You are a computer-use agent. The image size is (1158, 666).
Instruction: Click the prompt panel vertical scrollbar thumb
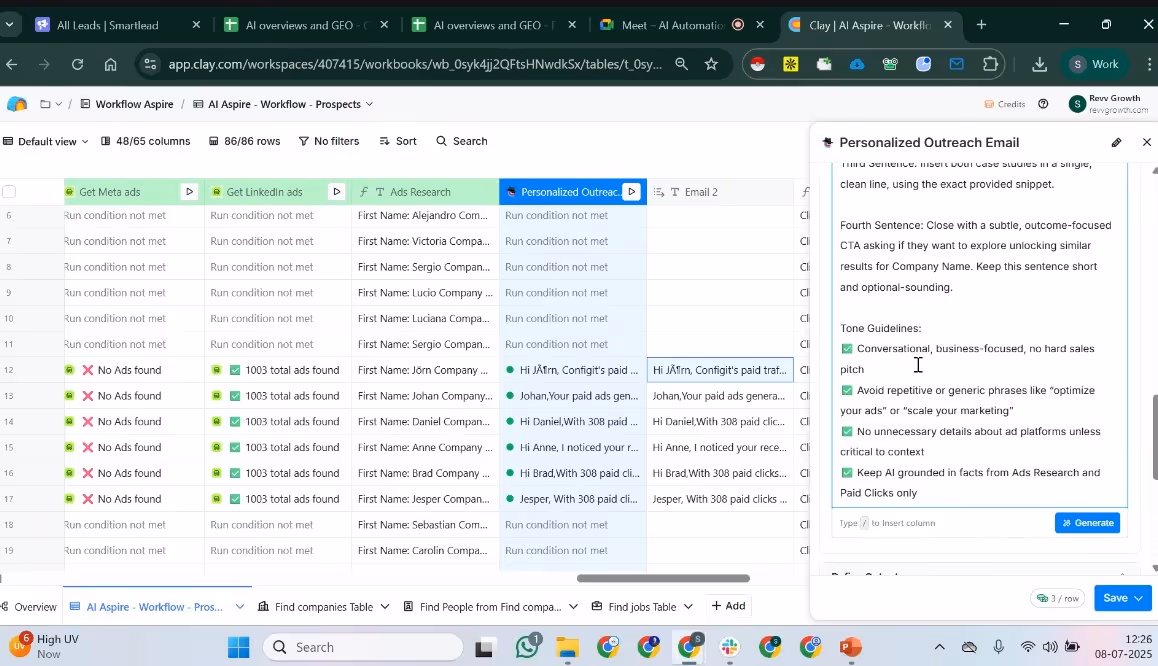[x=1154, y=438]
